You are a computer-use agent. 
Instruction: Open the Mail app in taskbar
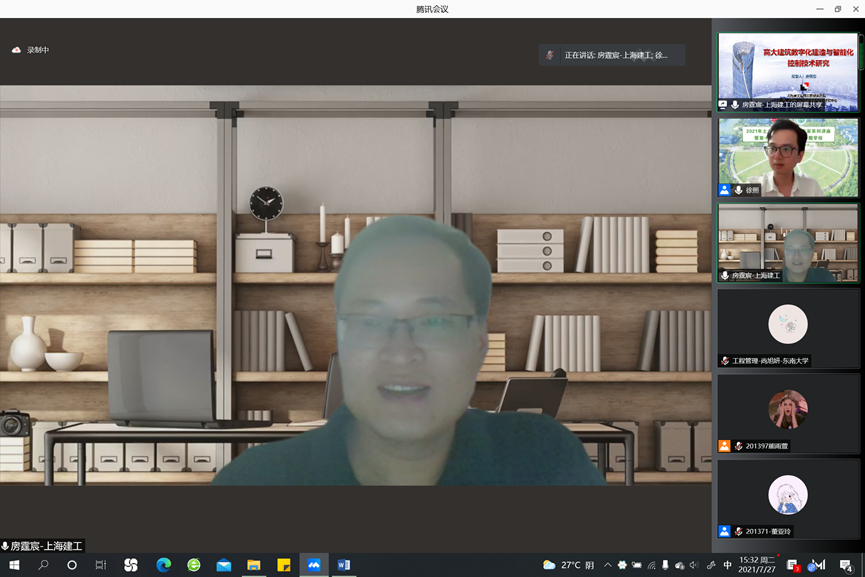(223, 565)
